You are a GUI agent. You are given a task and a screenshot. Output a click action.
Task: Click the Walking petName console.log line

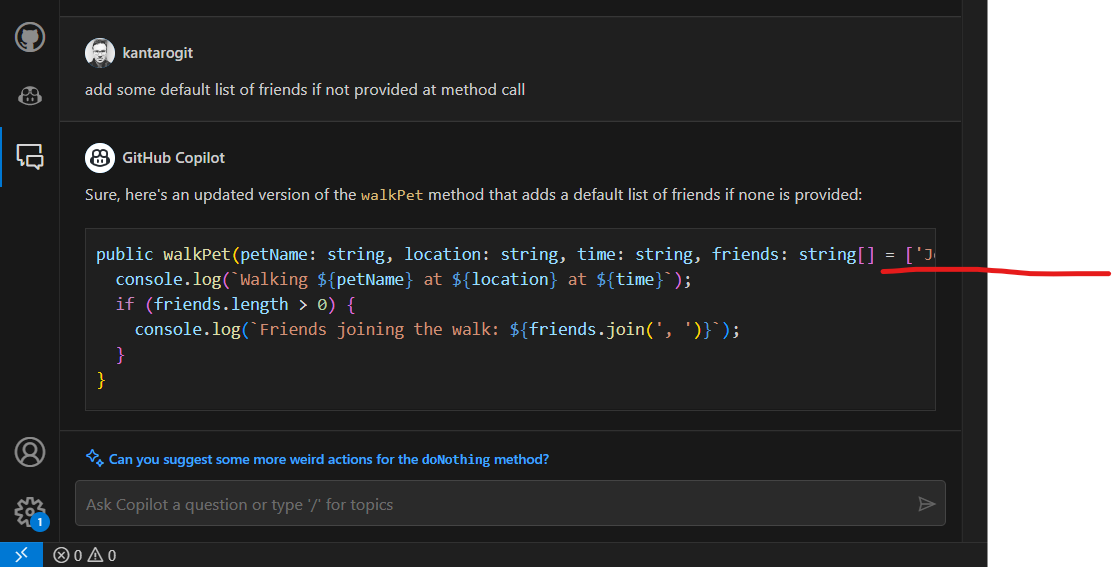click(404, 279)
